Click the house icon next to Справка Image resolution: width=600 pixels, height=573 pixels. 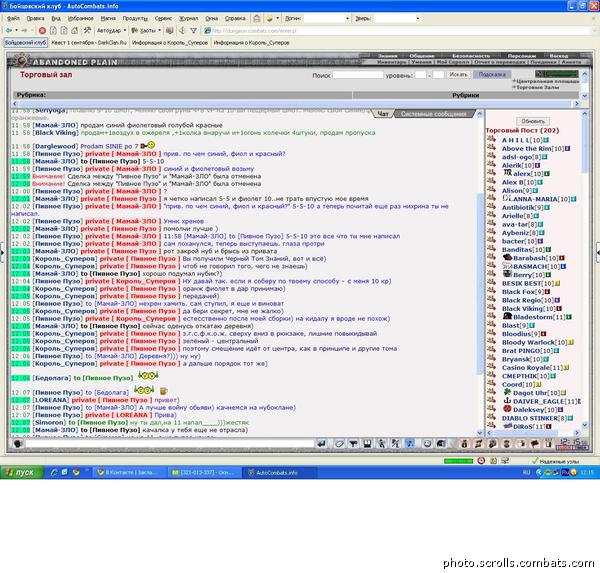[x=257, y=18]
